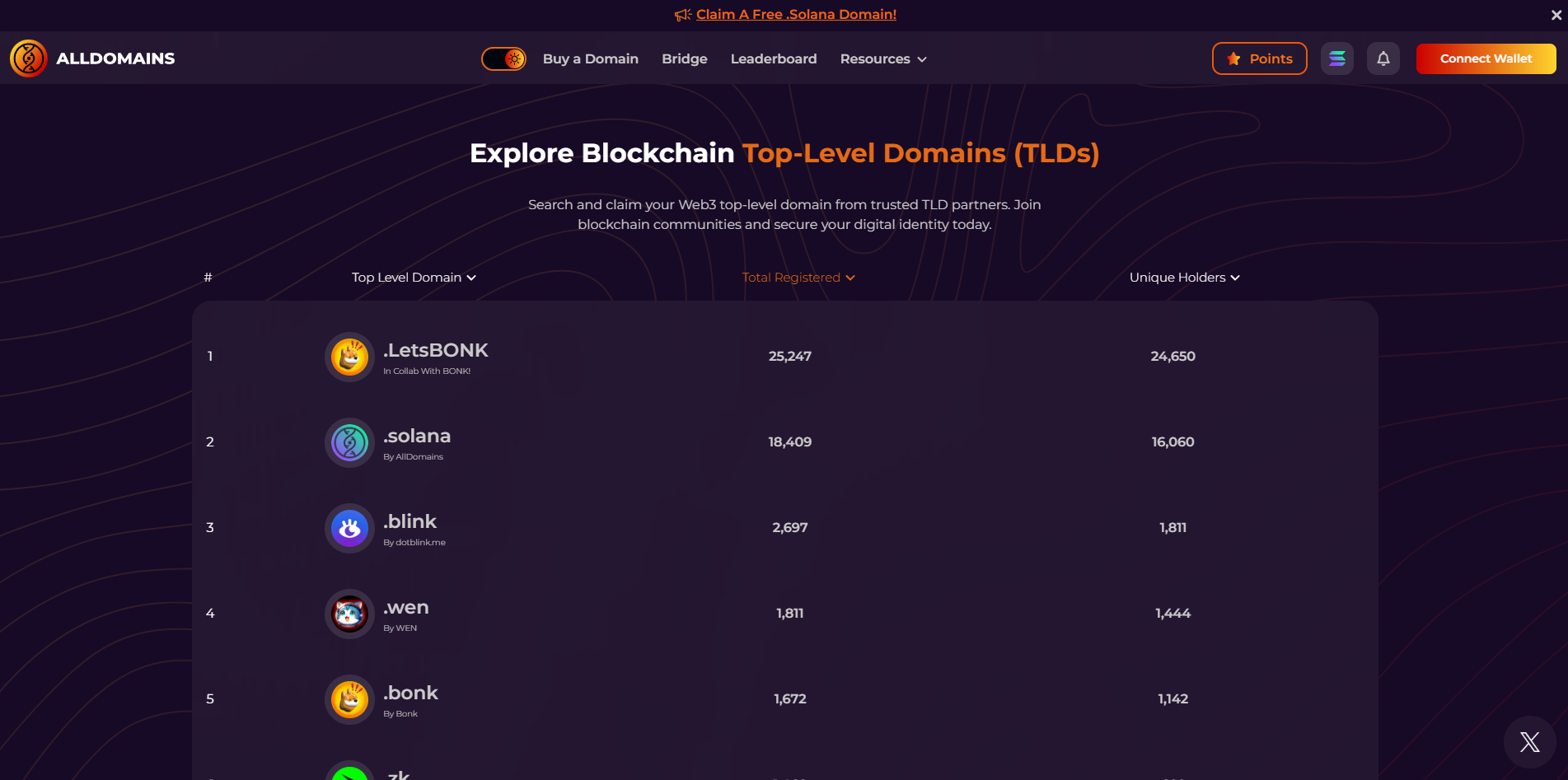Image resolution: width=1568 pixels, height=780 pixels.
Task: Toggle the dark/light mode switch
Action: click(503, 58)
